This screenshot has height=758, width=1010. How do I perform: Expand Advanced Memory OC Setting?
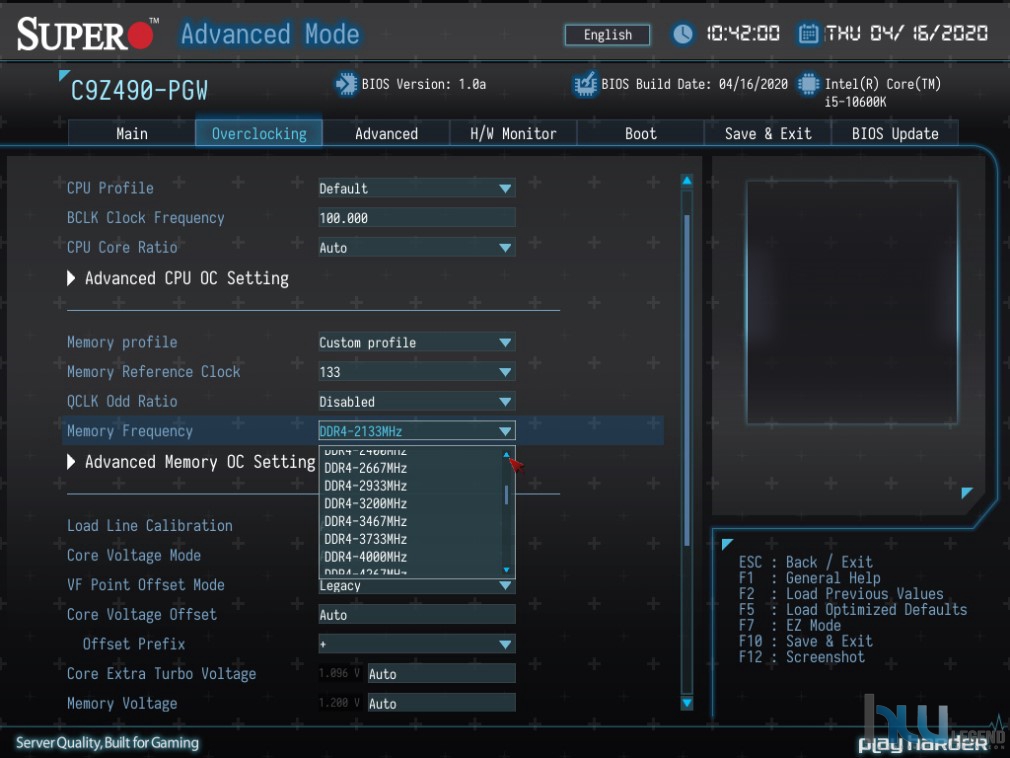click(191, 462)
